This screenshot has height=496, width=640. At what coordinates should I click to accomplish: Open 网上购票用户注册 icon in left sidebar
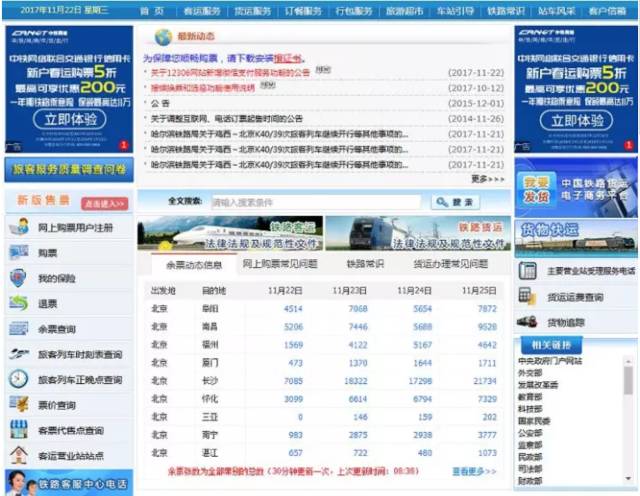19,227
